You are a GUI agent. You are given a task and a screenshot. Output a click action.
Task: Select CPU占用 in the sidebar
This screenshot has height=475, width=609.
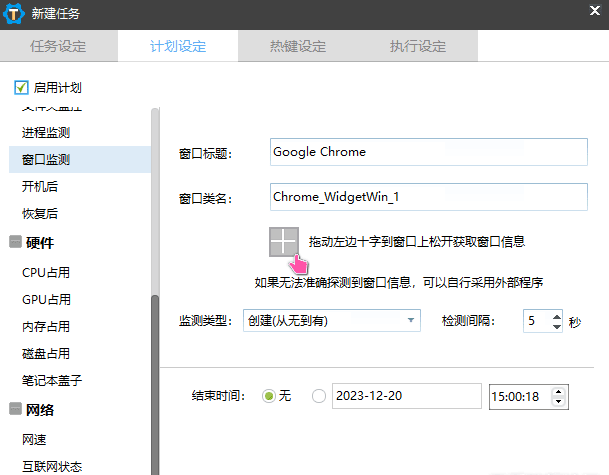coord(46,272)
